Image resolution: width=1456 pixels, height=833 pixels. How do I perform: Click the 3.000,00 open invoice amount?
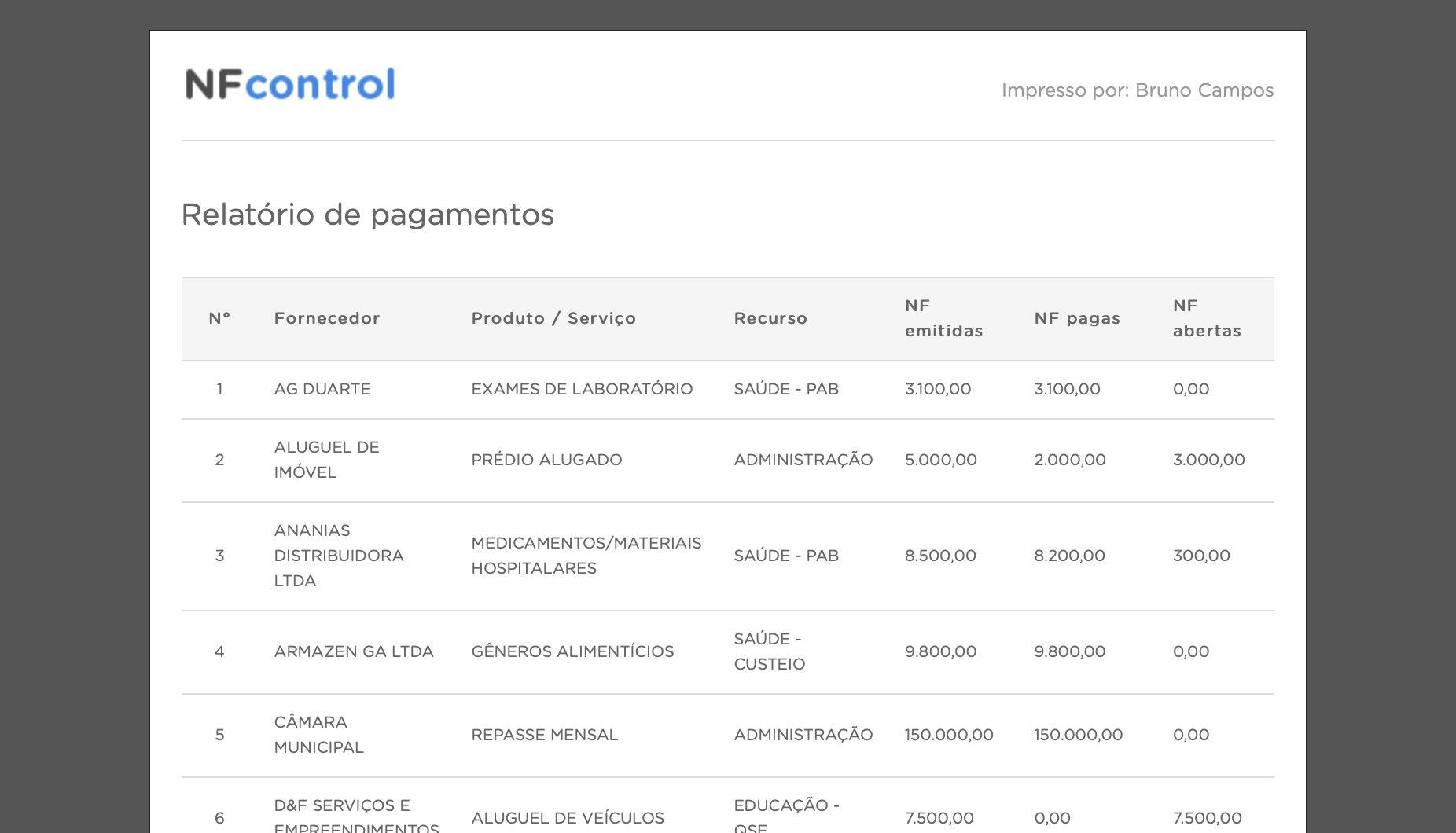tap(1208, 460)
